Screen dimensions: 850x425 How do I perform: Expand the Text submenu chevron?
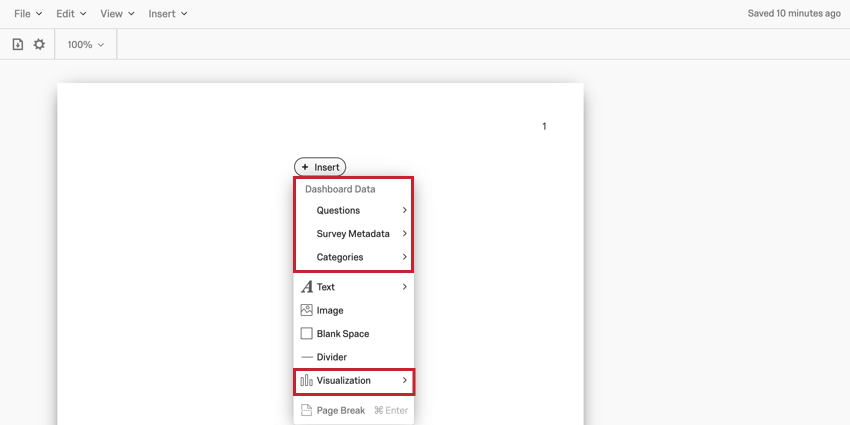[404, 287]
